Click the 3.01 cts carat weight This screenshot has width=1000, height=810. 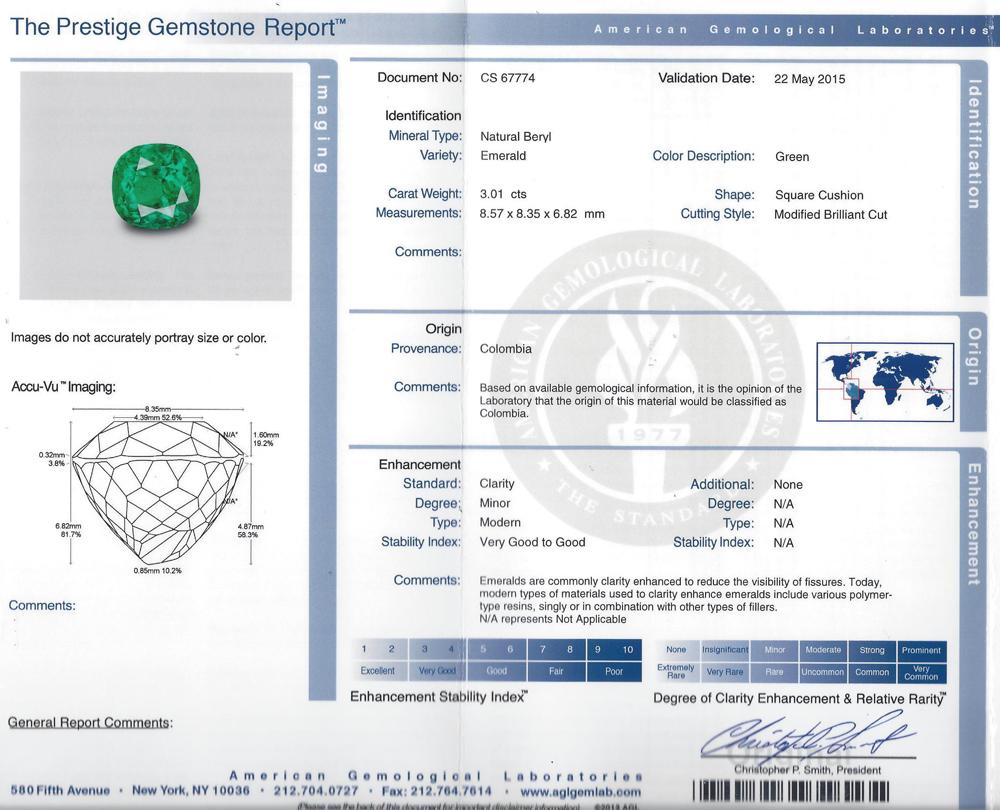click(x=503, y=194)
